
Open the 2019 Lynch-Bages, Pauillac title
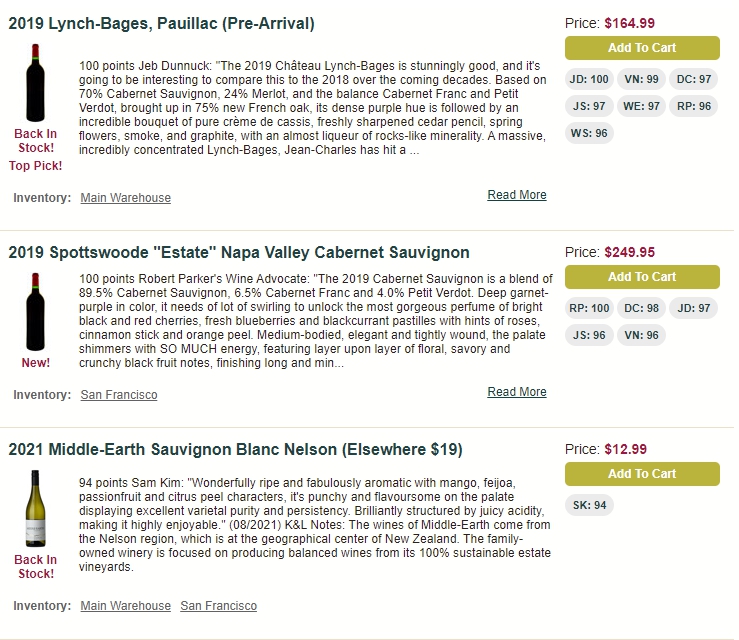pyautogui.click(x=161, y=24)
